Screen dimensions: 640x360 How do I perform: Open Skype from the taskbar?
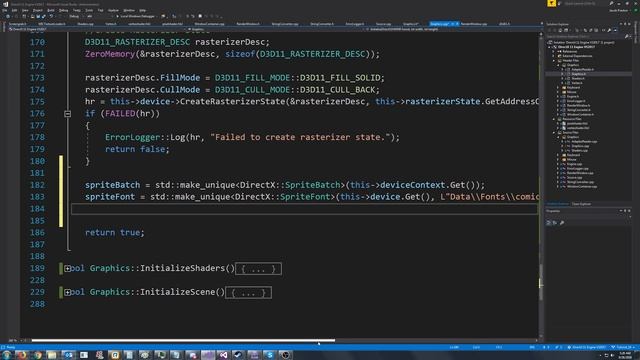[270, 355]
